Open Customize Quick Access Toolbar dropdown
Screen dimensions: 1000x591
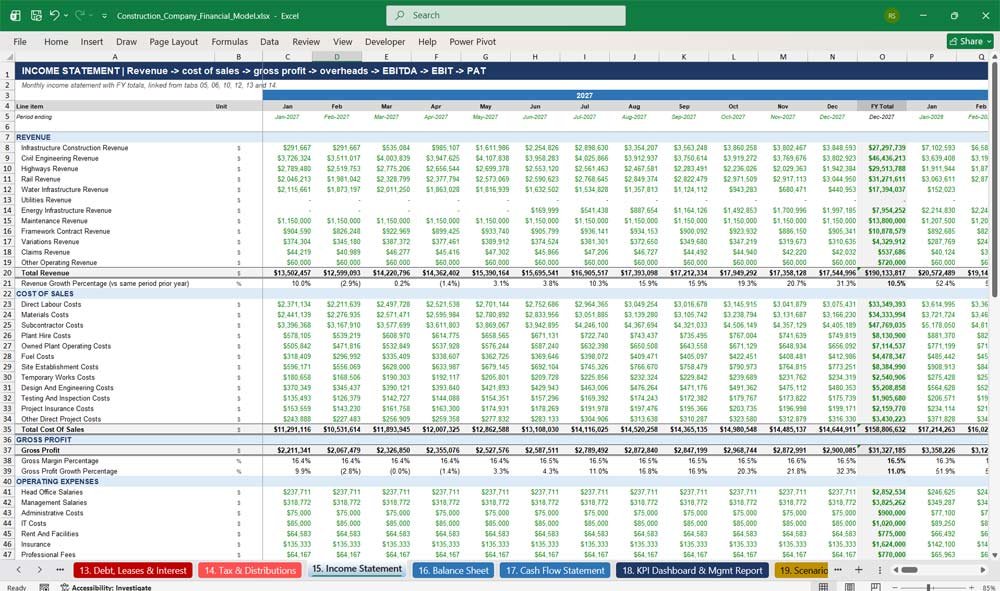coord(104,15)
